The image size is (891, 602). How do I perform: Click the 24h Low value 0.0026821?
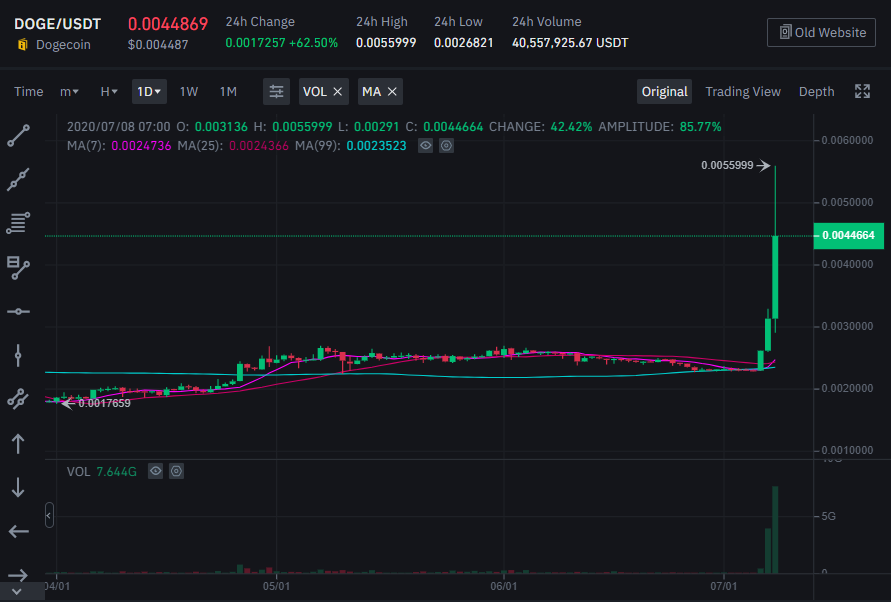[464, 43]
